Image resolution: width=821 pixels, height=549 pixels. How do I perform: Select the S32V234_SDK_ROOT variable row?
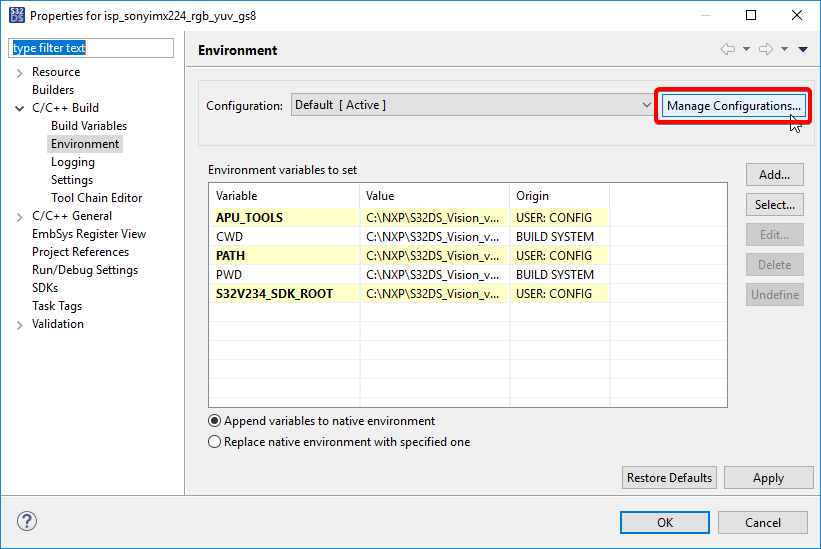pos(468,294)
